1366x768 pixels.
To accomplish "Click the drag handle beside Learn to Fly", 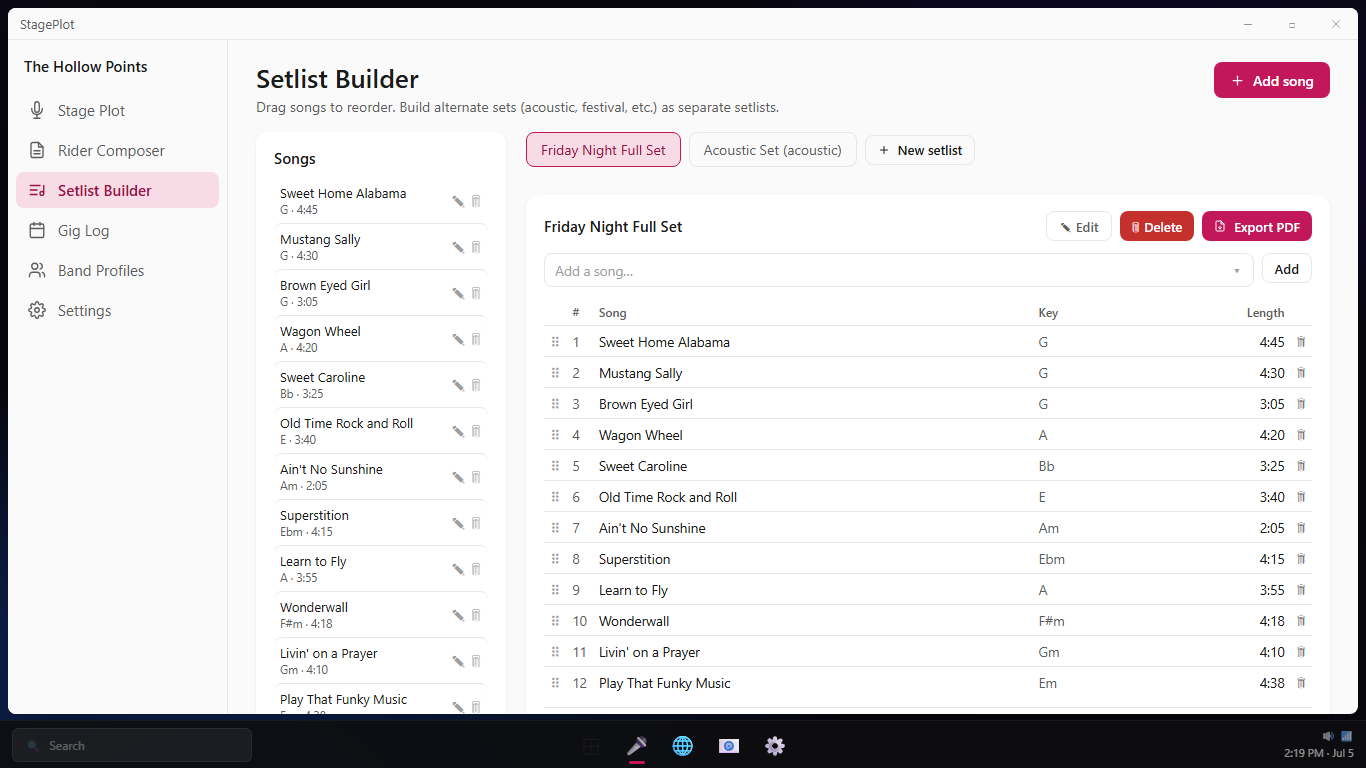I will coord(555,590).
